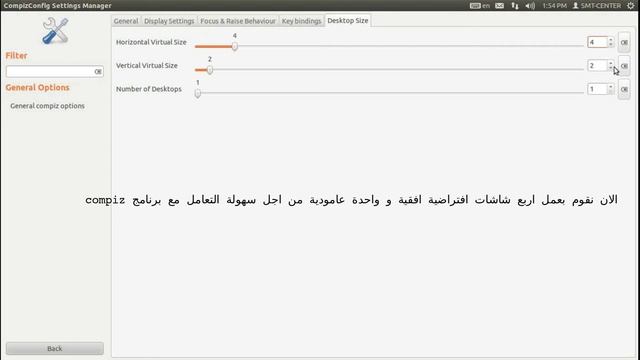
Task: Click the General Options heading
Action: click(37, 87)
